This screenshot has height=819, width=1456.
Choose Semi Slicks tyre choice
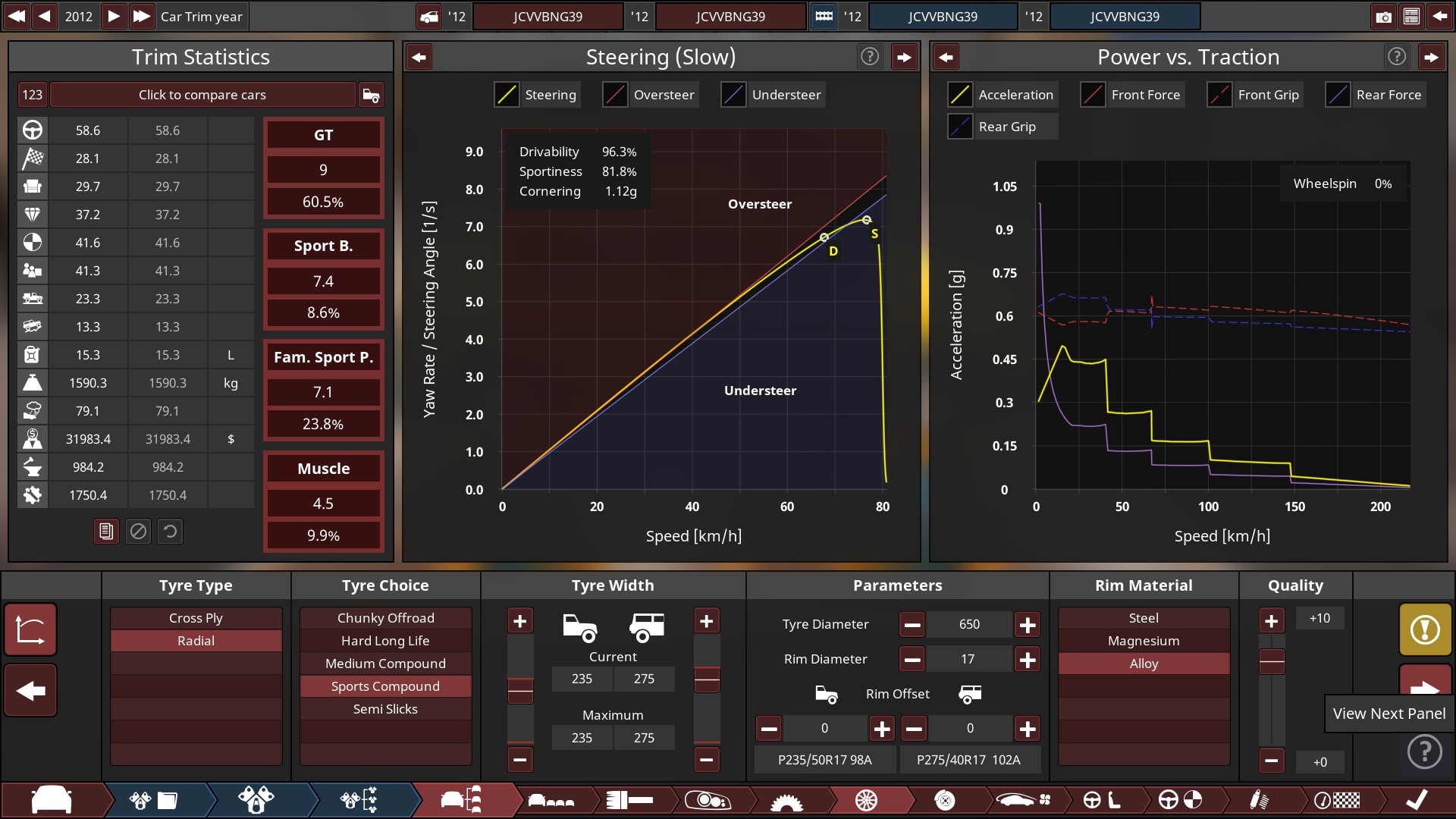coord(385,709)
